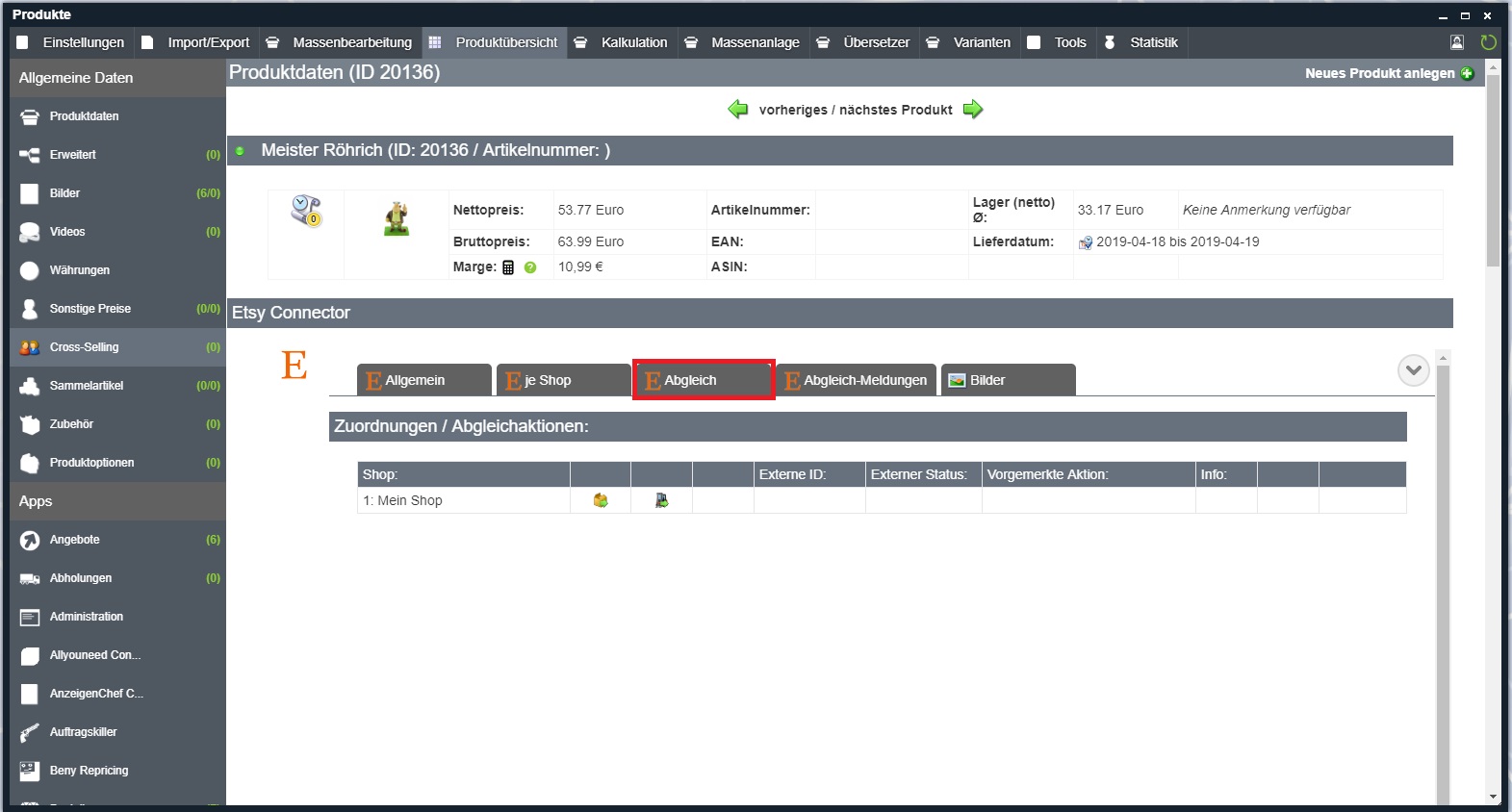
Task: Click the product thumbnail image
Action: 397,219
